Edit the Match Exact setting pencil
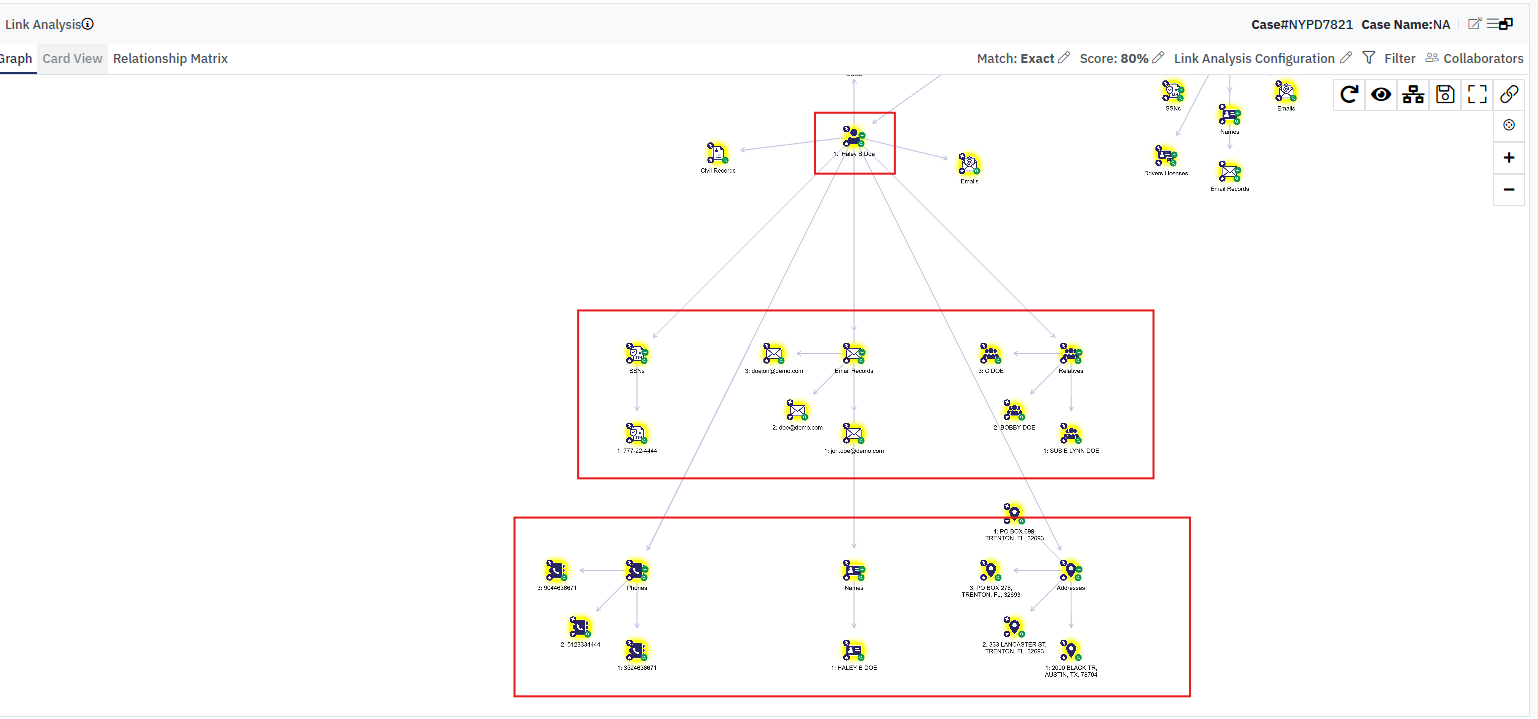The image size is (1538, 719). tap(1064, 58)
